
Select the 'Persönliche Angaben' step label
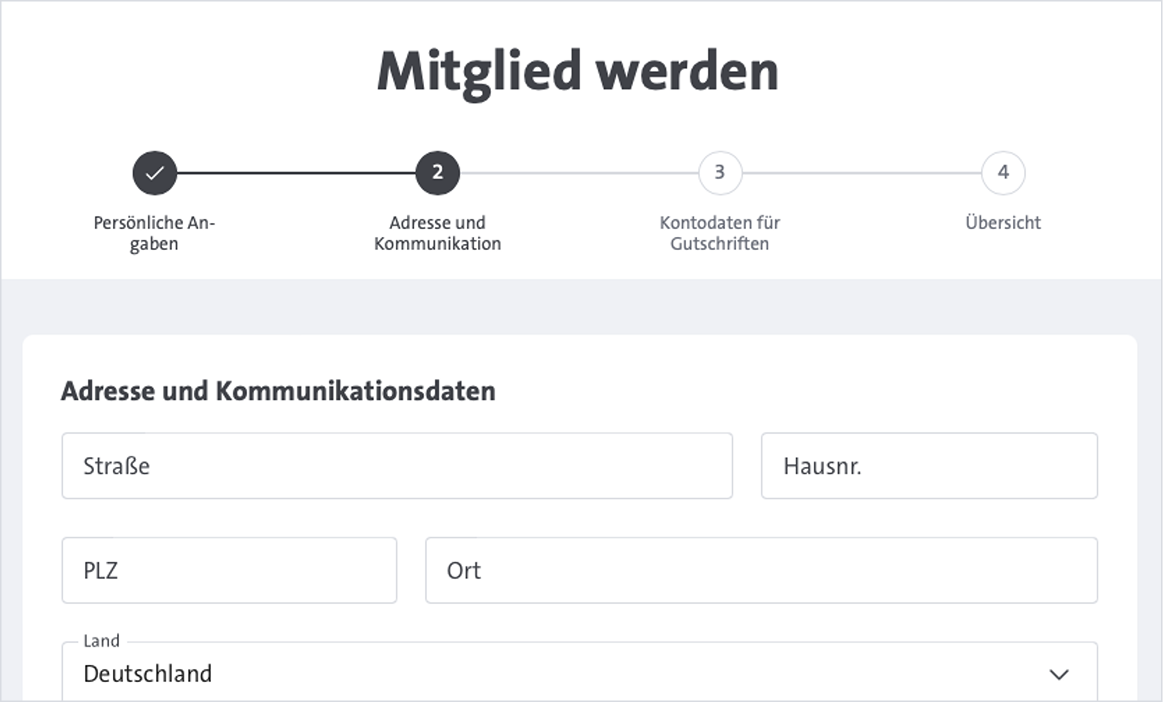[154, 233]
